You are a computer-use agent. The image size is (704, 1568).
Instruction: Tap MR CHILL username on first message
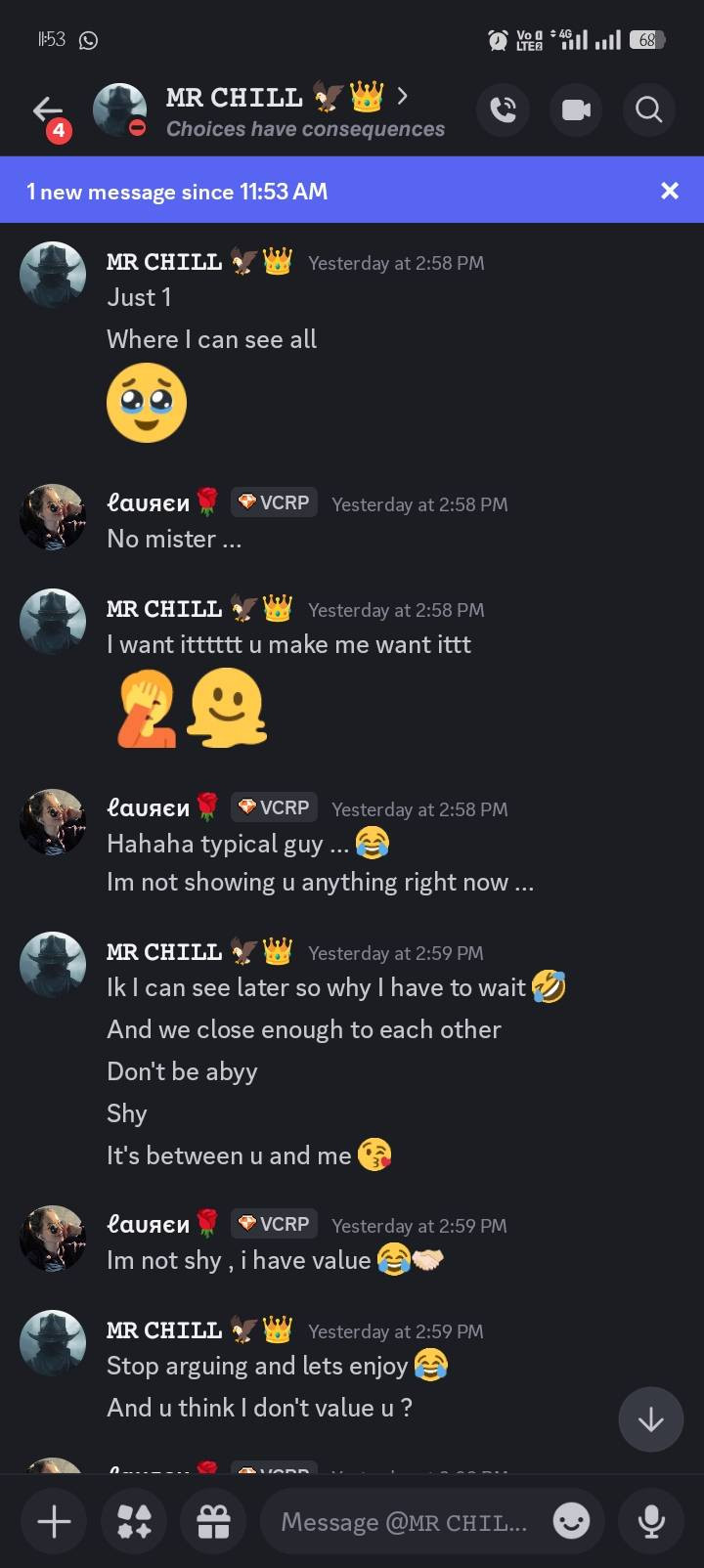tap(164, 262)
